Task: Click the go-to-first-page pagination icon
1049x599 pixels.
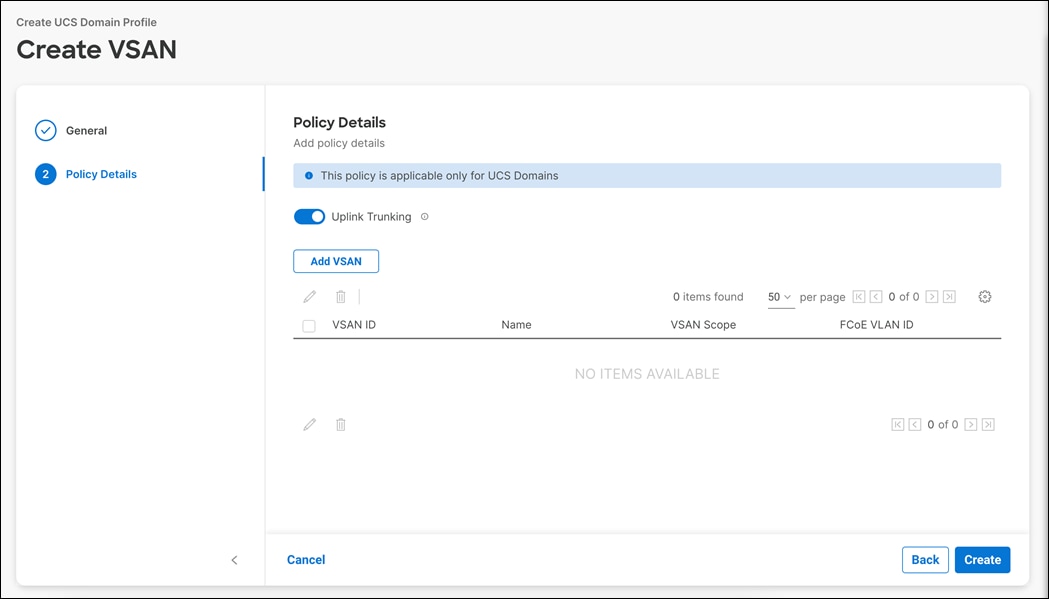Action: [858, 296]
